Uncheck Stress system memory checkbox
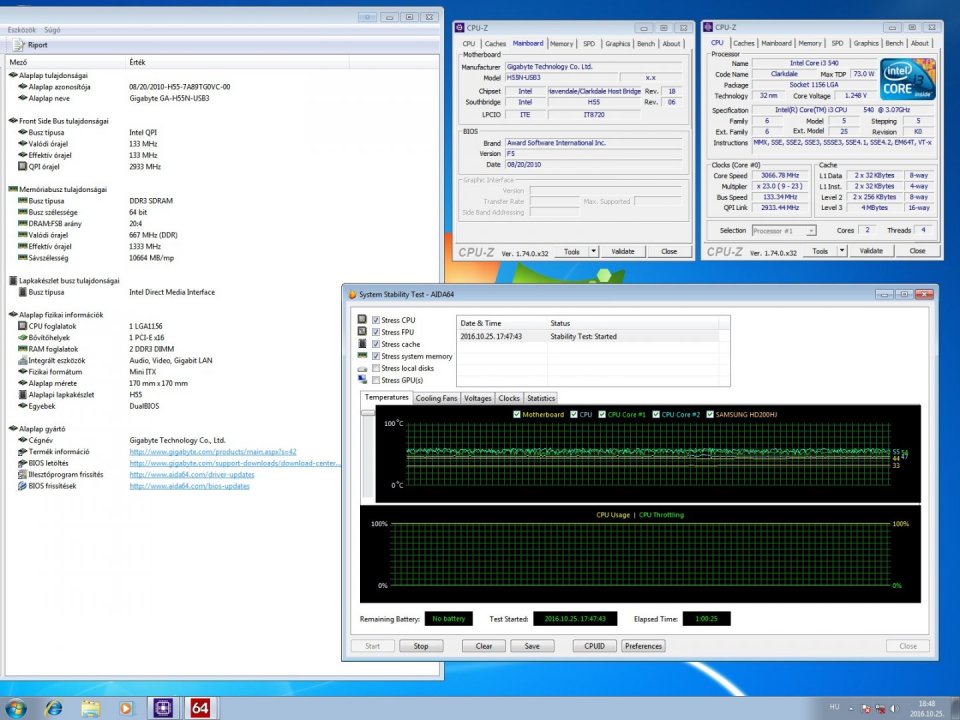Image resolution: width=960 pixels, height=720 pixels. coord(376,356)
